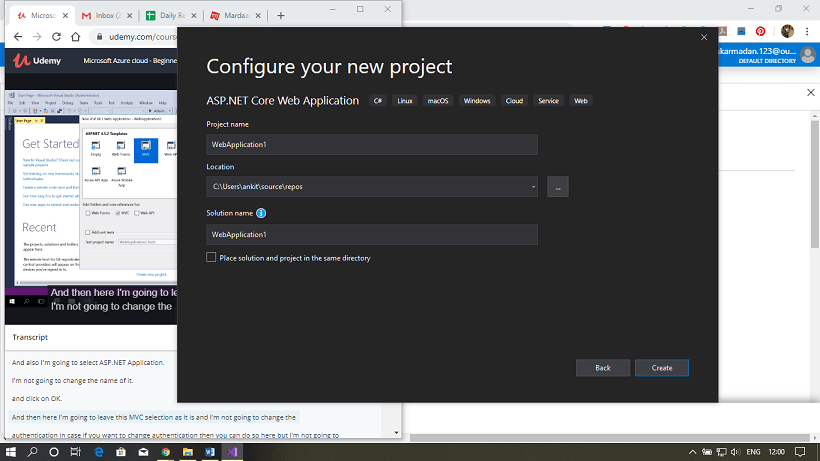Open the Chrome three-dot menu

pyautogui.click(x=807, y=31)
